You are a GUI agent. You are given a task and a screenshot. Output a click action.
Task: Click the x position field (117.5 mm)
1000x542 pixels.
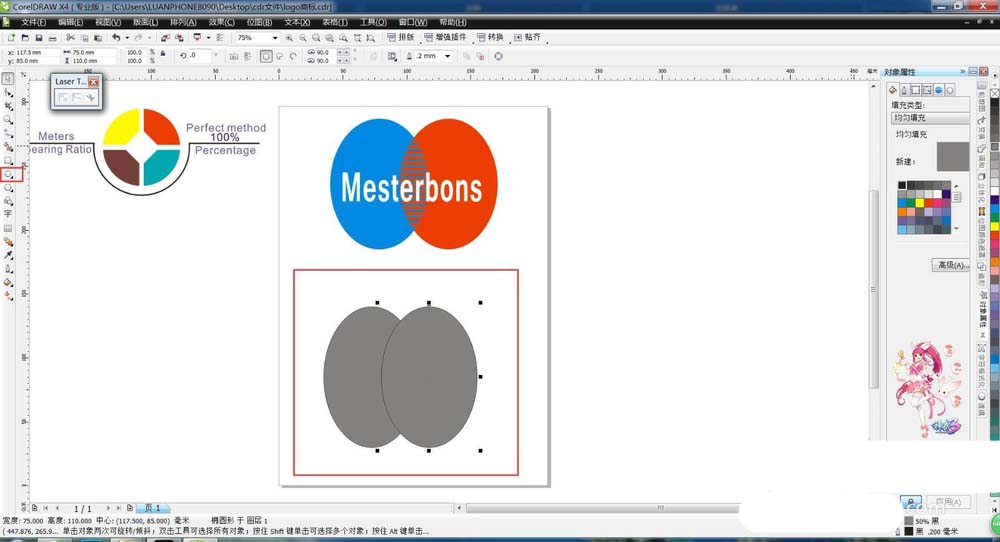click(37, 52)
